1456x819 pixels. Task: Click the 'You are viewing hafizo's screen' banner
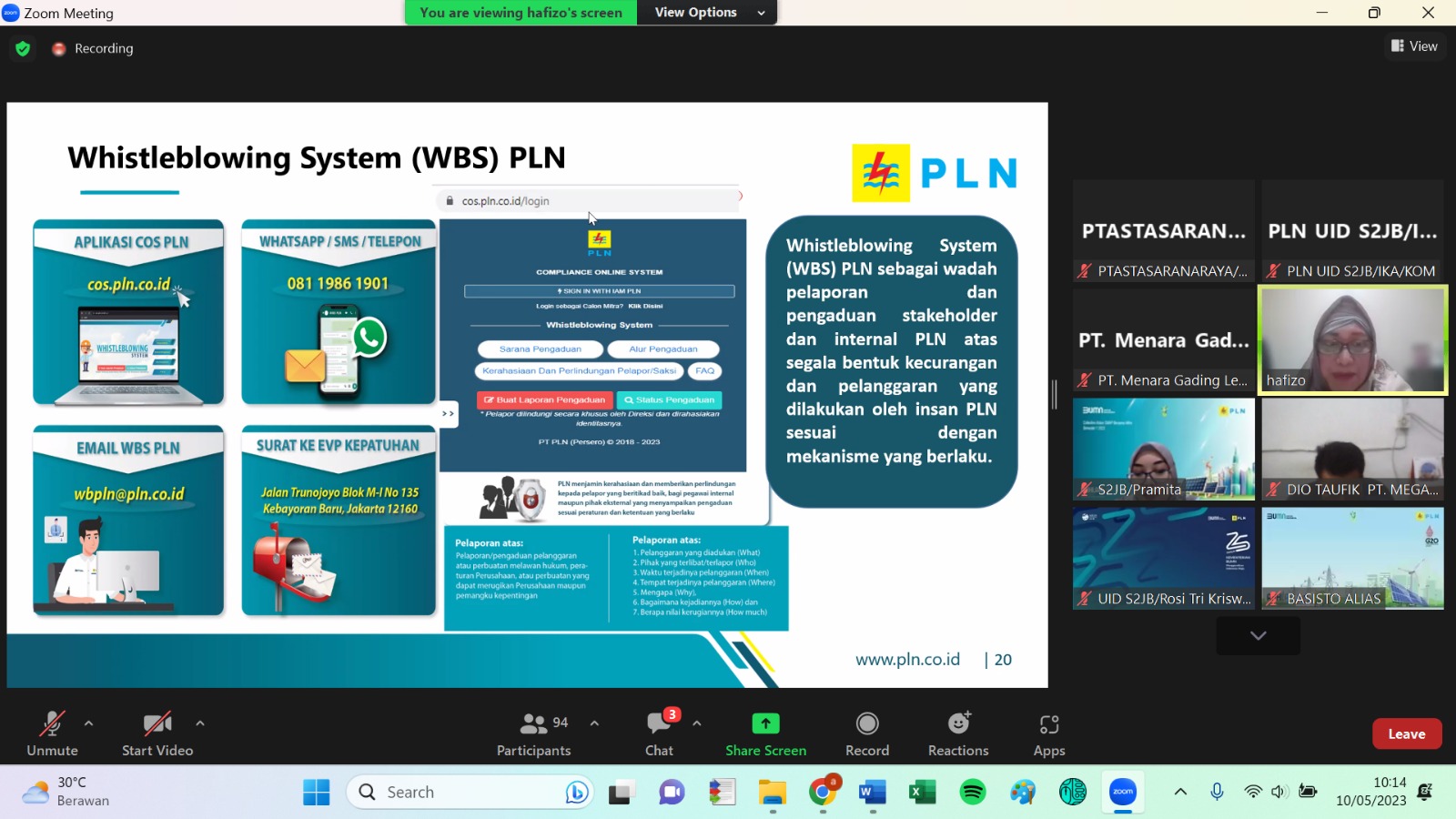[x=521, y=13]
